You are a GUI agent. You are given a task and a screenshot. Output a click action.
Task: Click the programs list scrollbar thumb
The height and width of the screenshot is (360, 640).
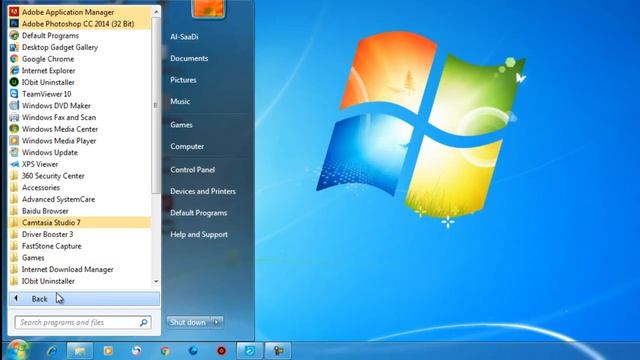(x=156, y=105)
